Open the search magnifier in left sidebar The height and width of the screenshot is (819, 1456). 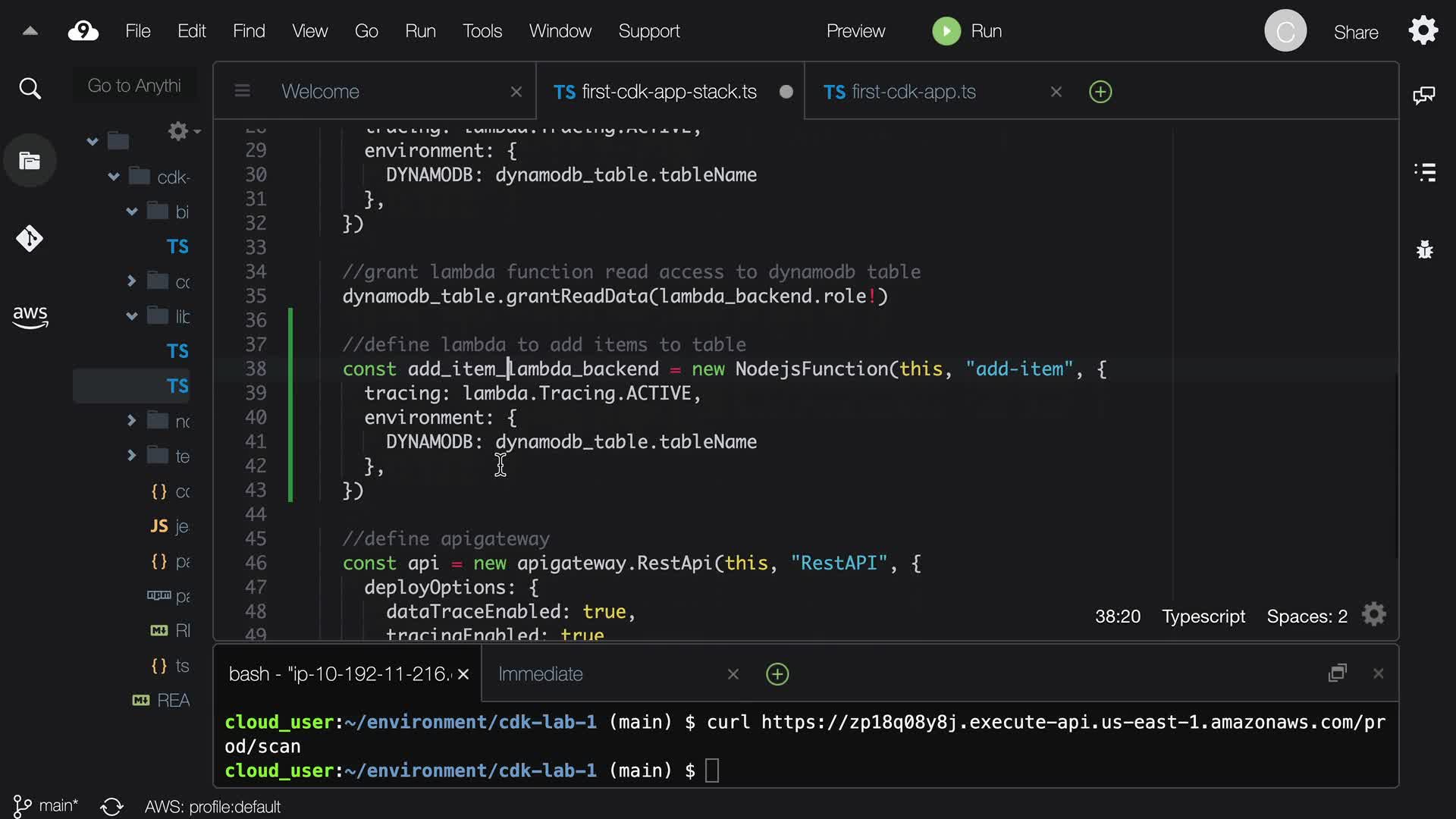(30, 89)
